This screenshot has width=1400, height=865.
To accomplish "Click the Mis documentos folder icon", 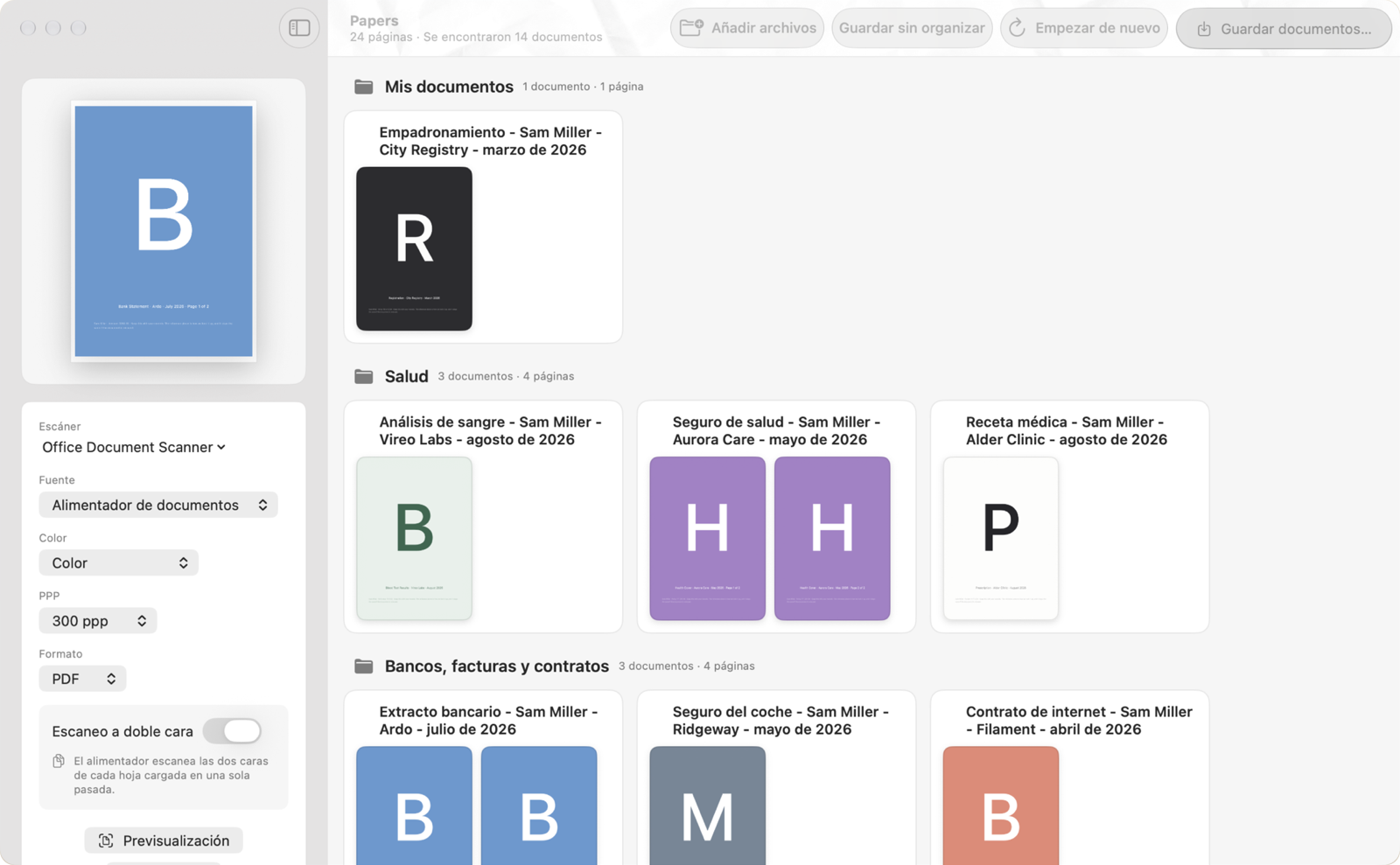I will click(x=364, y=87).
